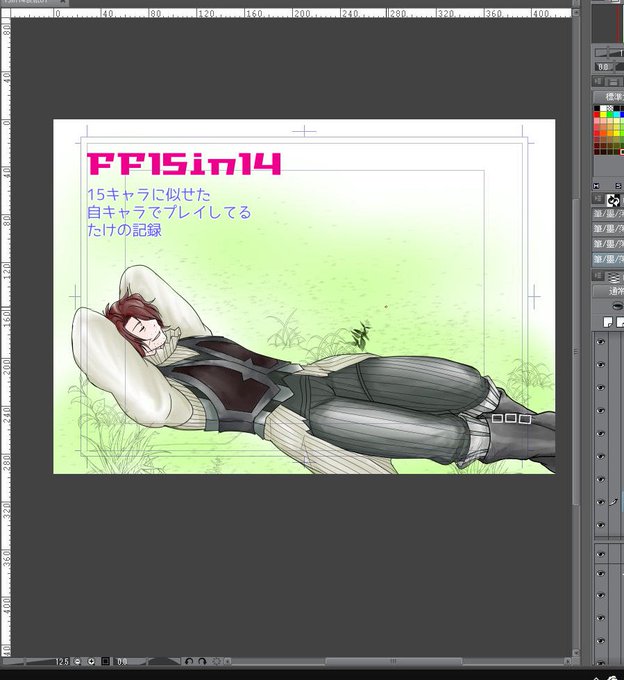624x680 pixels.
Task: Toggle eye on the pen-marked editing layer
Action: tap(601, 502)
